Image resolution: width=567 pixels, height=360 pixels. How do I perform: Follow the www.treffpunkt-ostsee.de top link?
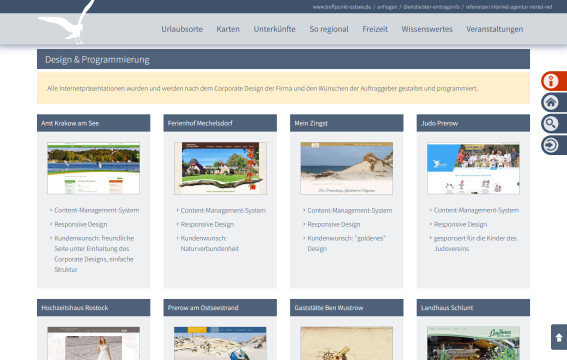tap(342, 7)
